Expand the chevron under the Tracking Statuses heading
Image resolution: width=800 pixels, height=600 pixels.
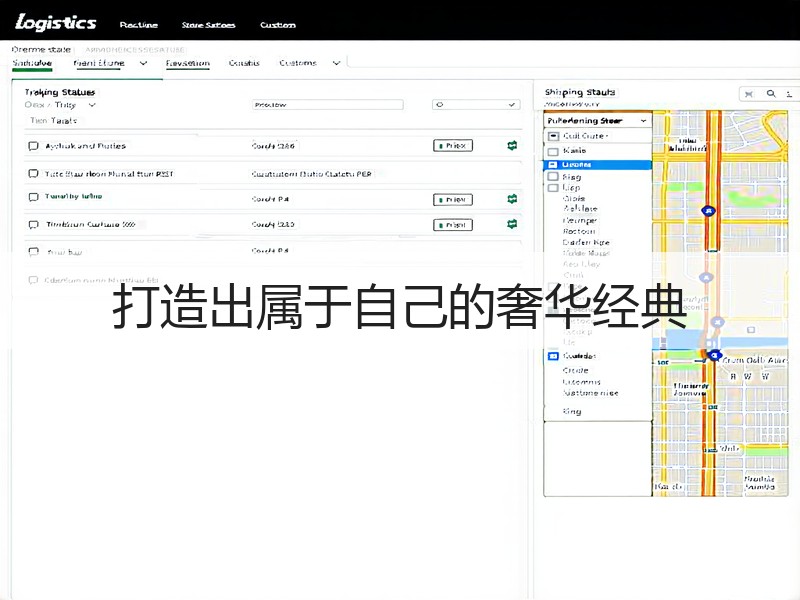(92, 105)
